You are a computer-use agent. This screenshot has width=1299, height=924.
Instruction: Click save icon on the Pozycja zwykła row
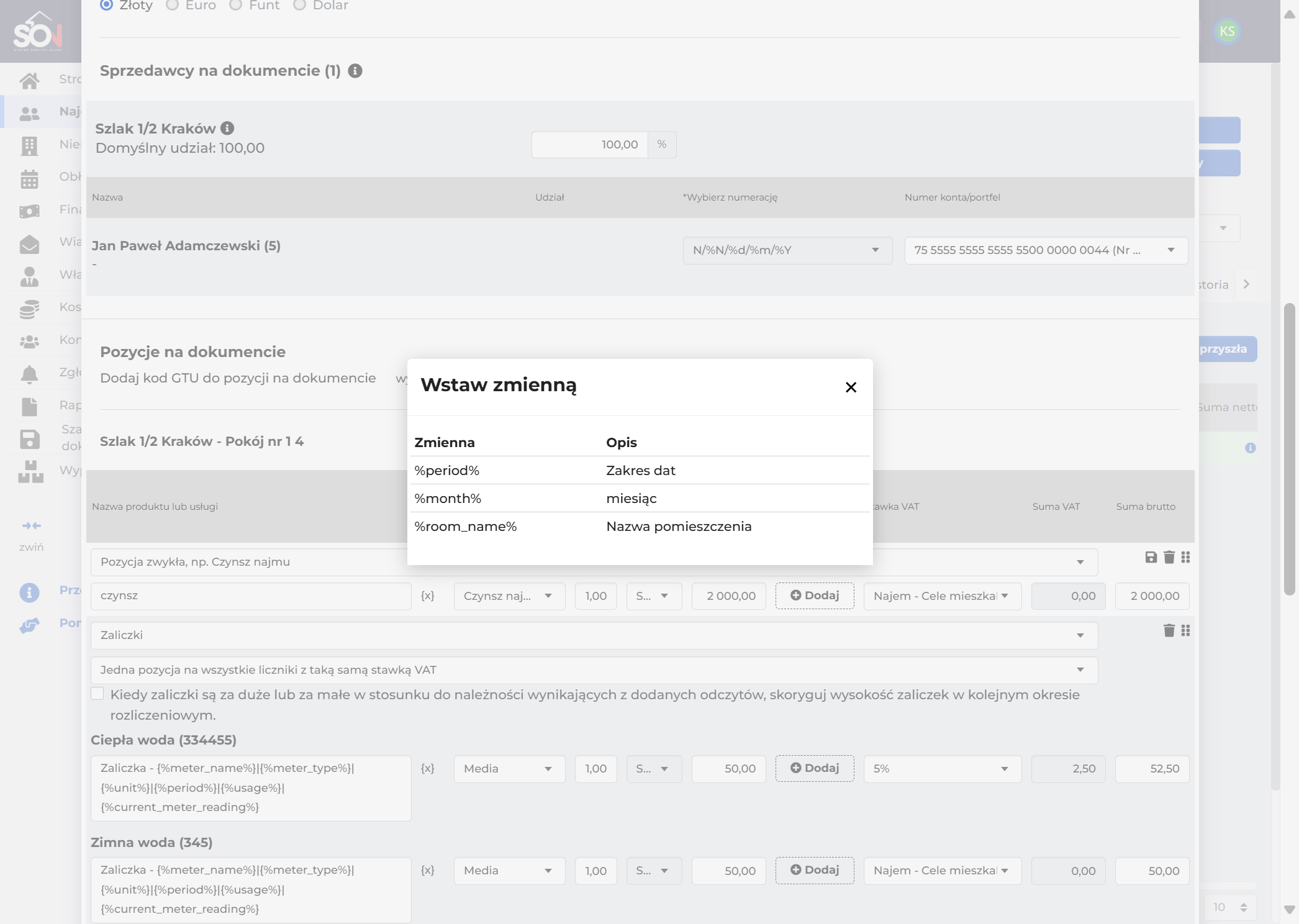tap(1151, 557)
